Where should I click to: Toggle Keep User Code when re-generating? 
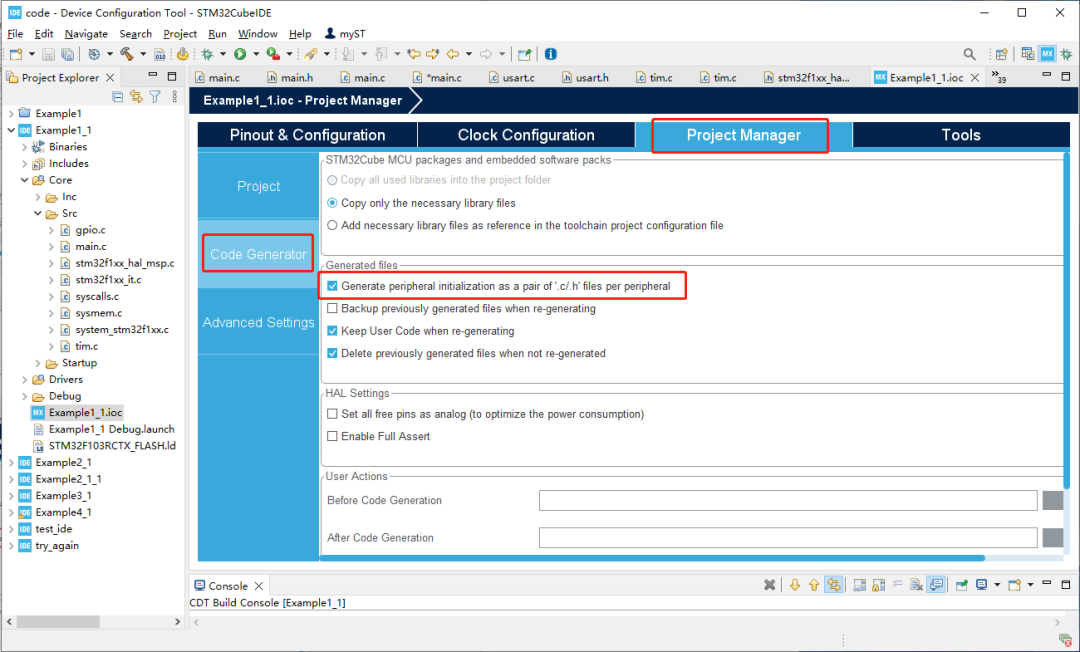pyautogui.click(x=332, y=330)
